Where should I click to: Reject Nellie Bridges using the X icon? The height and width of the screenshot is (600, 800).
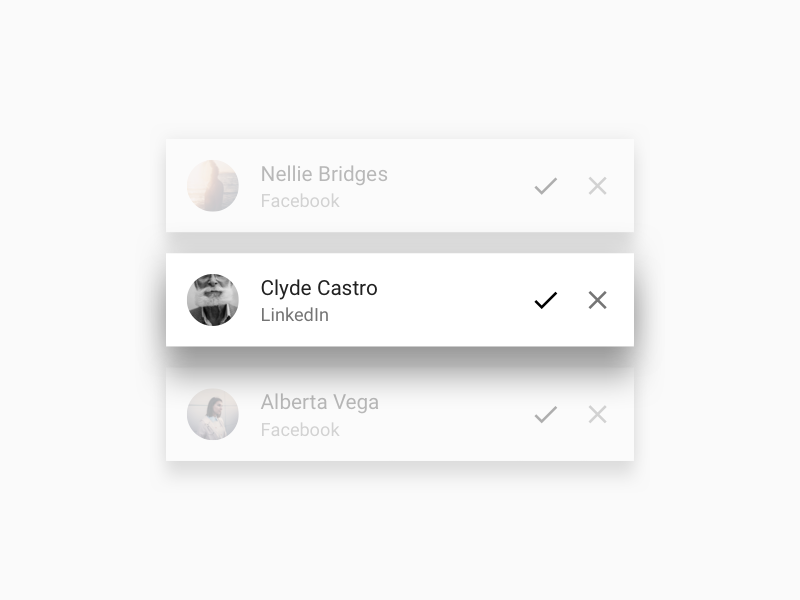pos(597,186)
